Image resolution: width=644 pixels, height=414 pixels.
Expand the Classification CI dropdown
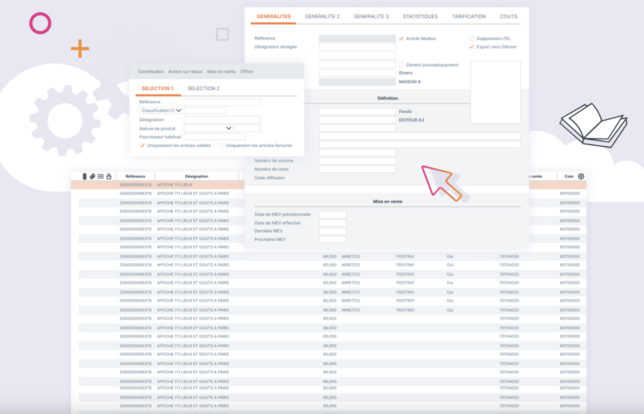point(179,111)
